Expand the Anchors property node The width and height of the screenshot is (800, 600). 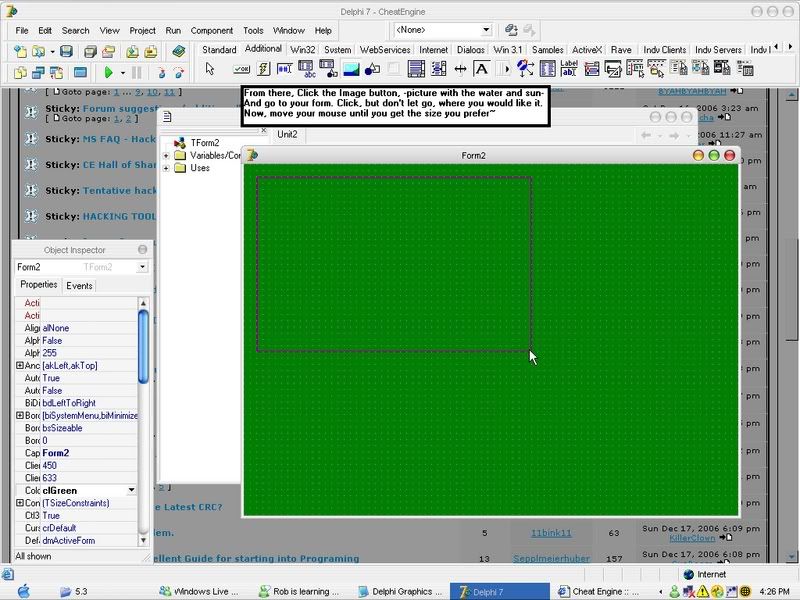coord(20,366)
